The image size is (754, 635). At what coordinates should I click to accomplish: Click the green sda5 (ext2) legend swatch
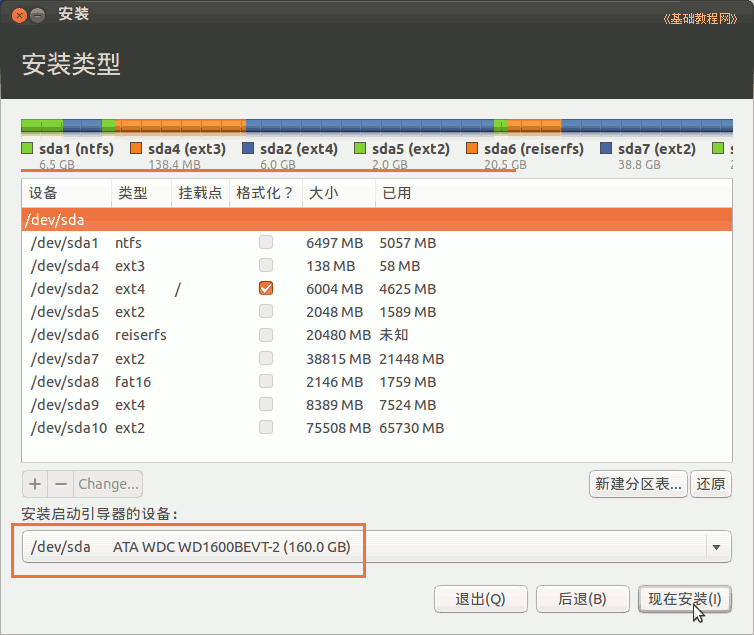[360, 148]
